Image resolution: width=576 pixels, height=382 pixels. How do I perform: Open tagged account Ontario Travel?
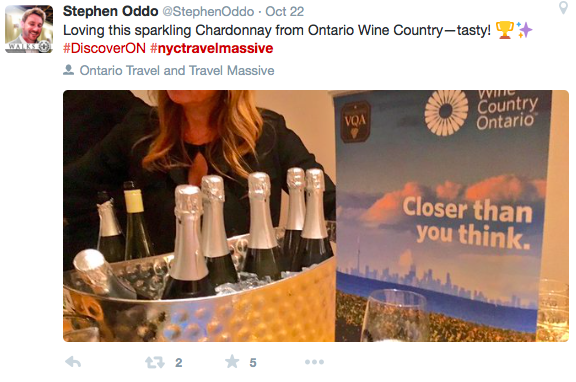pyautogui.click(x=120, y=70)
